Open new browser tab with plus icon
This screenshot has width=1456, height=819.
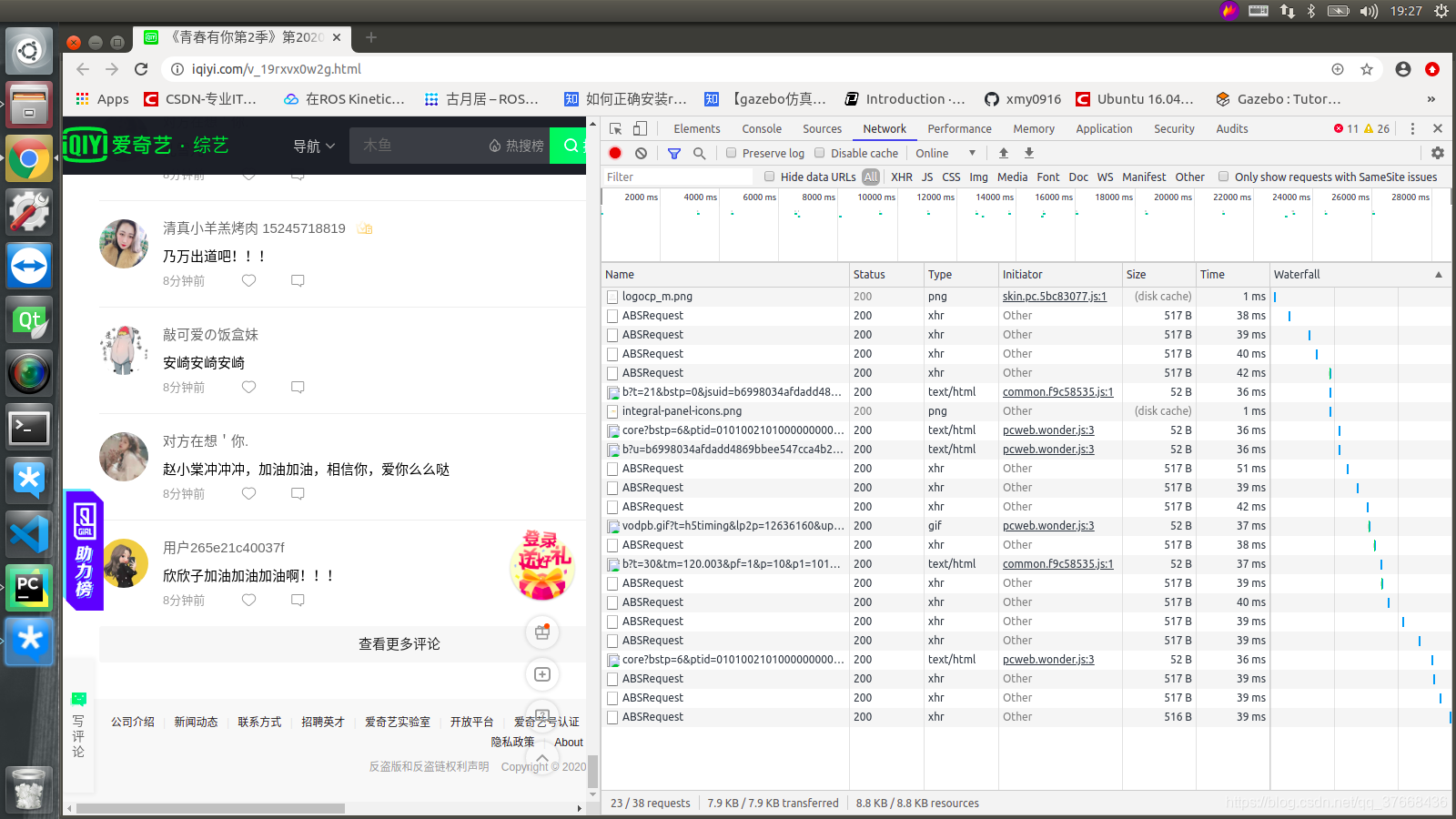(371, 37)
